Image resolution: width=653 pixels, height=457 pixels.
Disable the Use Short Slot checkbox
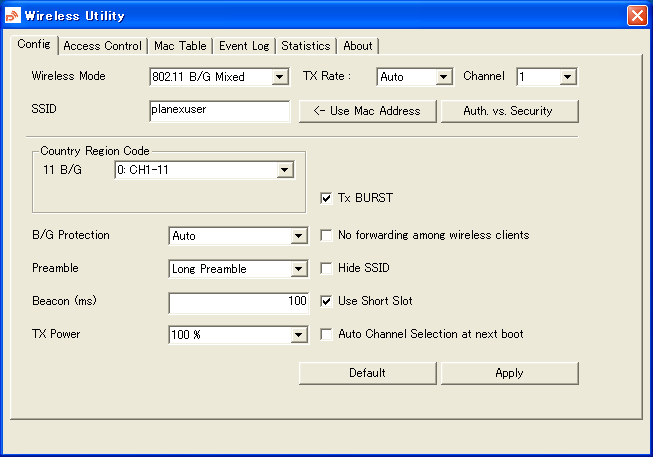(326, 301)
